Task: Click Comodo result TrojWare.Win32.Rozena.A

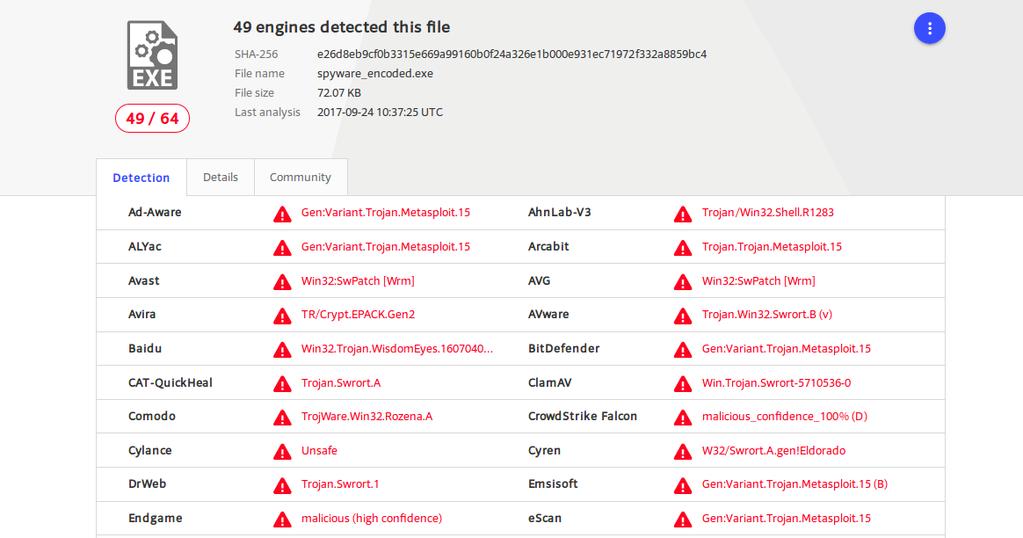Action: 367,416
